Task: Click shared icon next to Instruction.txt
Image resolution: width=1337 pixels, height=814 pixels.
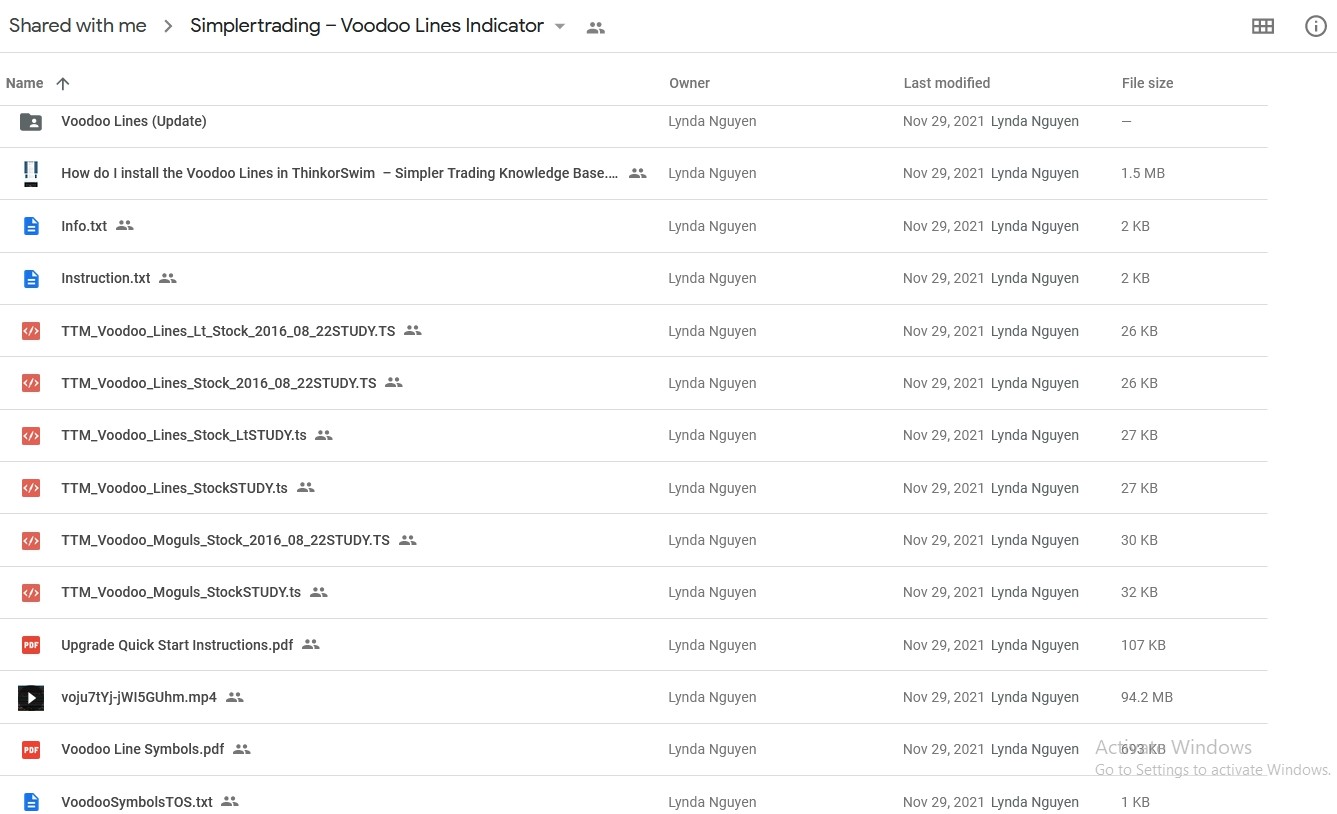Action: tap(168, 278)
